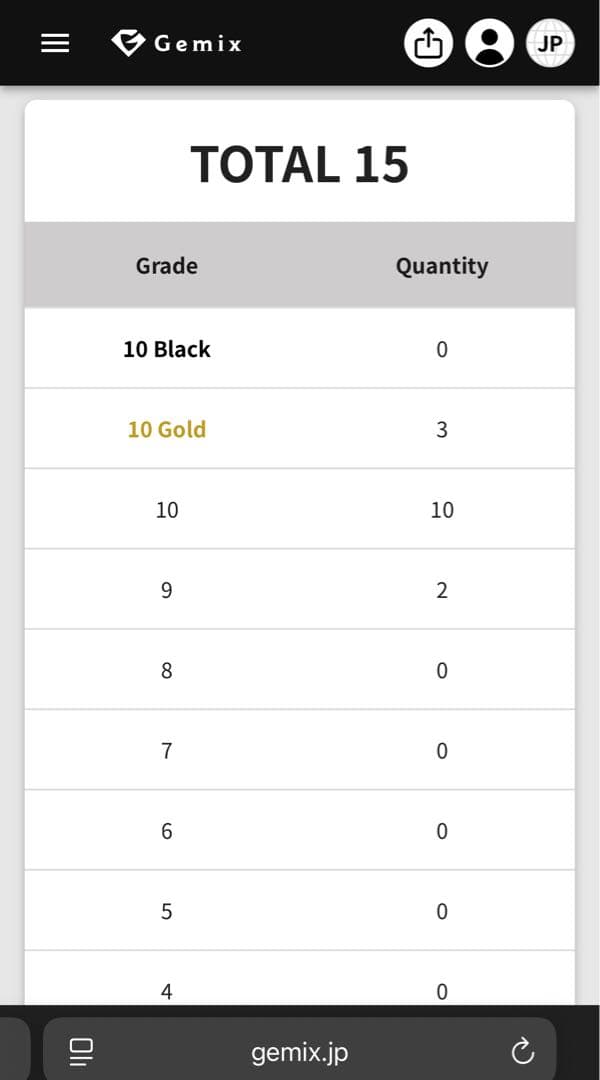The height and width of the screenshot is (1080, 600).
Task: Click the grade 7 row label
Action: pos(167,751)
